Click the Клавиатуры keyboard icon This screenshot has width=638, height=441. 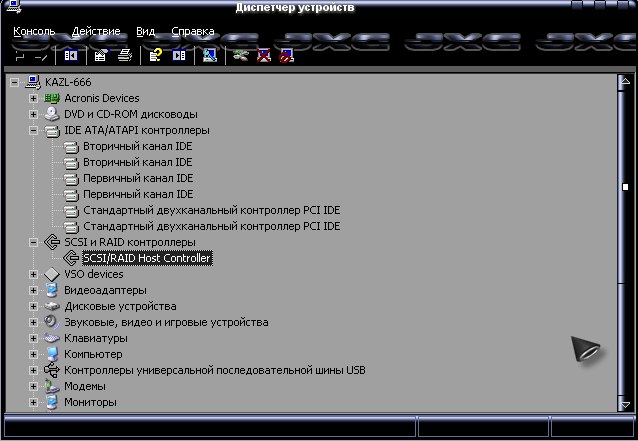pyautogui.click(x=52, y=338)
